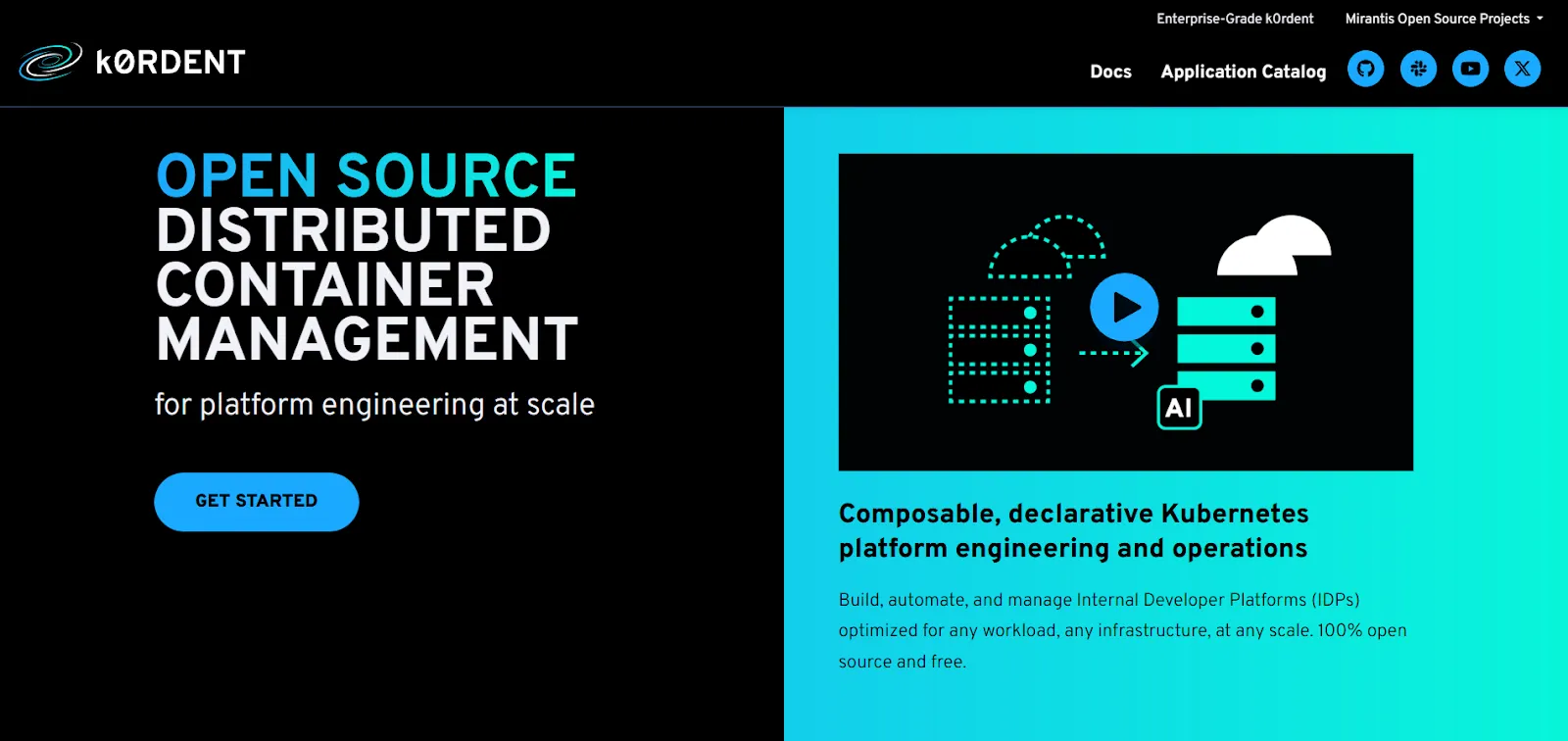This screenshot has width=1568, height=741.
Task: Open the Docs menu item
Action: click(1110, 72)
